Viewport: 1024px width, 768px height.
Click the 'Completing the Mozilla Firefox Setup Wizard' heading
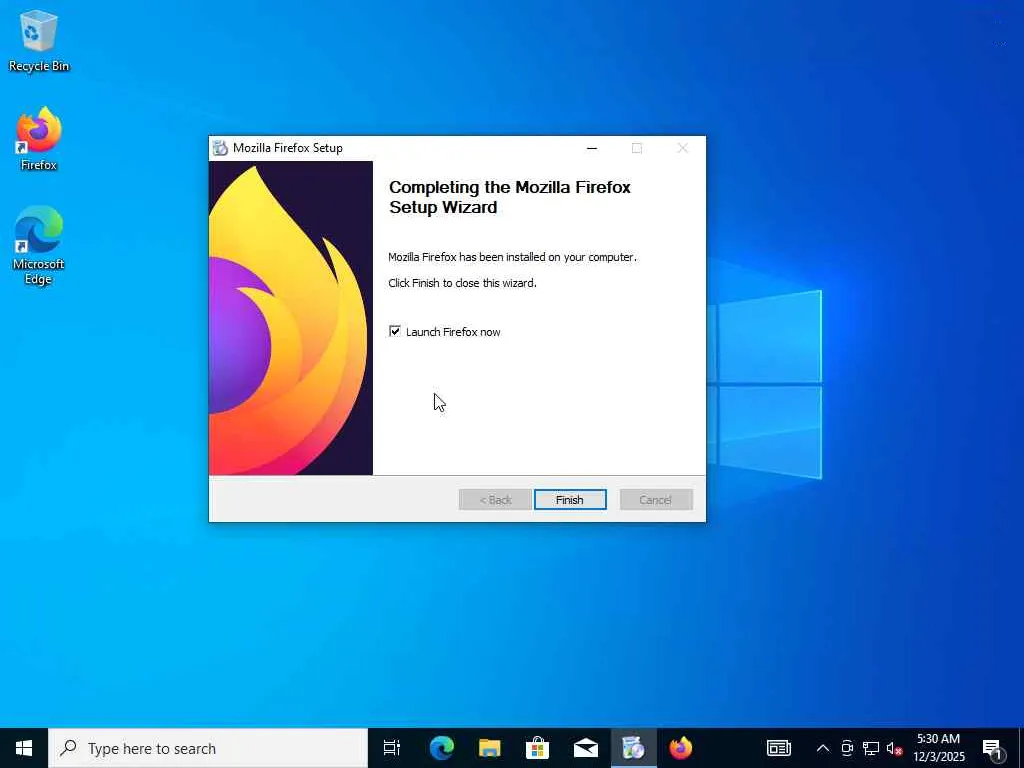[x=510, y=197]
